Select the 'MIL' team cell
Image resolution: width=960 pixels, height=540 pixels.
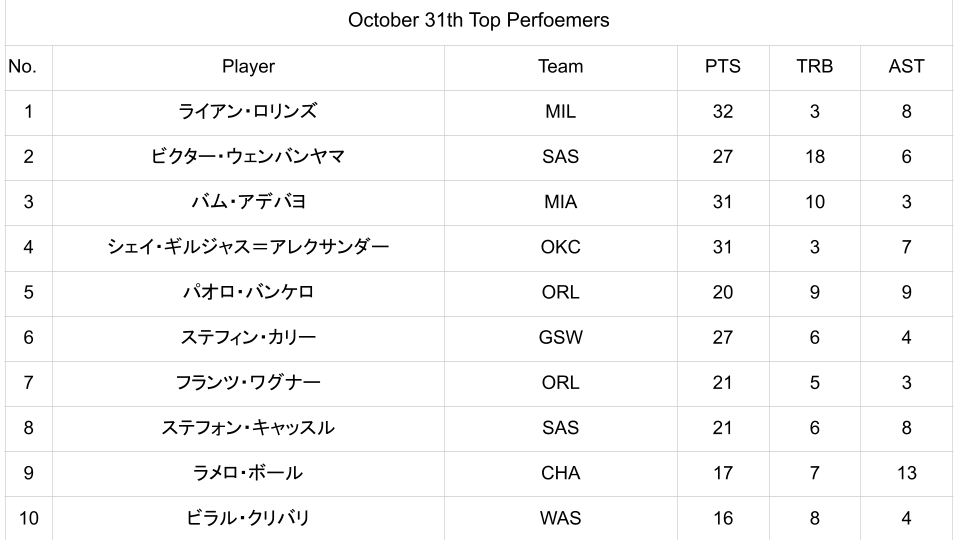click(560, 112)
